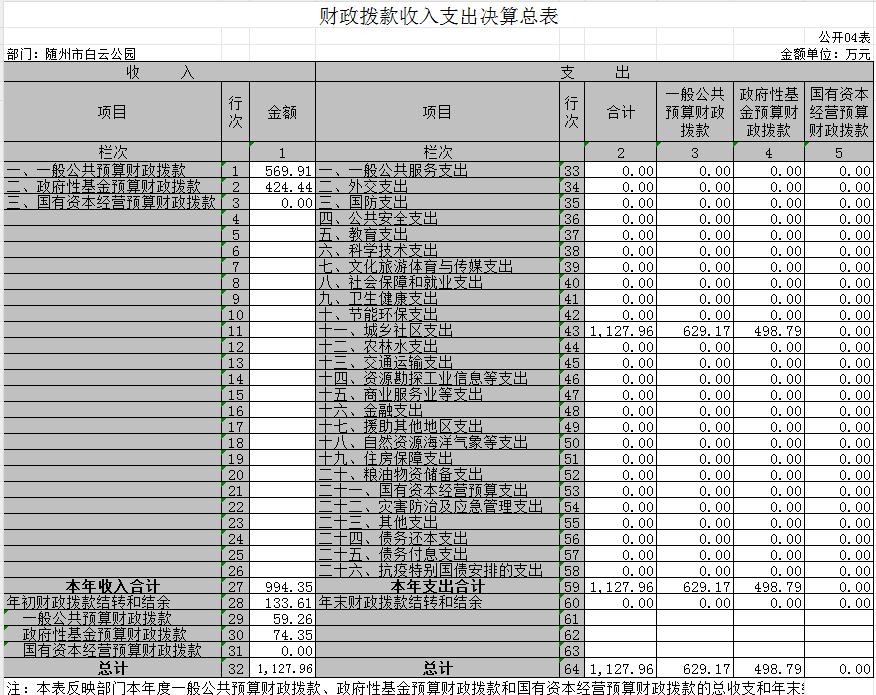Click 1,127.96 in the 城乡社区支出 row
The width and height of the screenshot is (876, 695).
621,331
